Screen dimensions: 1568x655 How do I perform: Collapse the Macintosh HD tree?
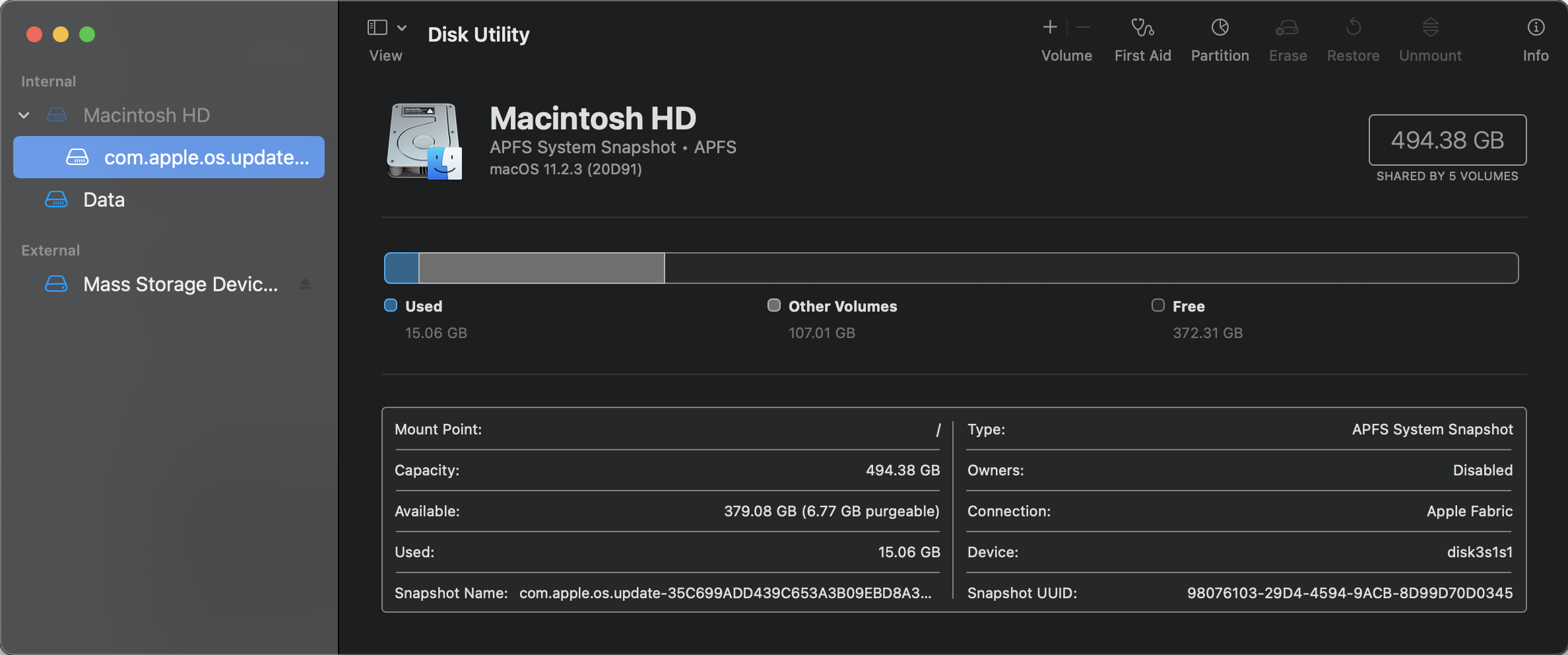(24, 116)
